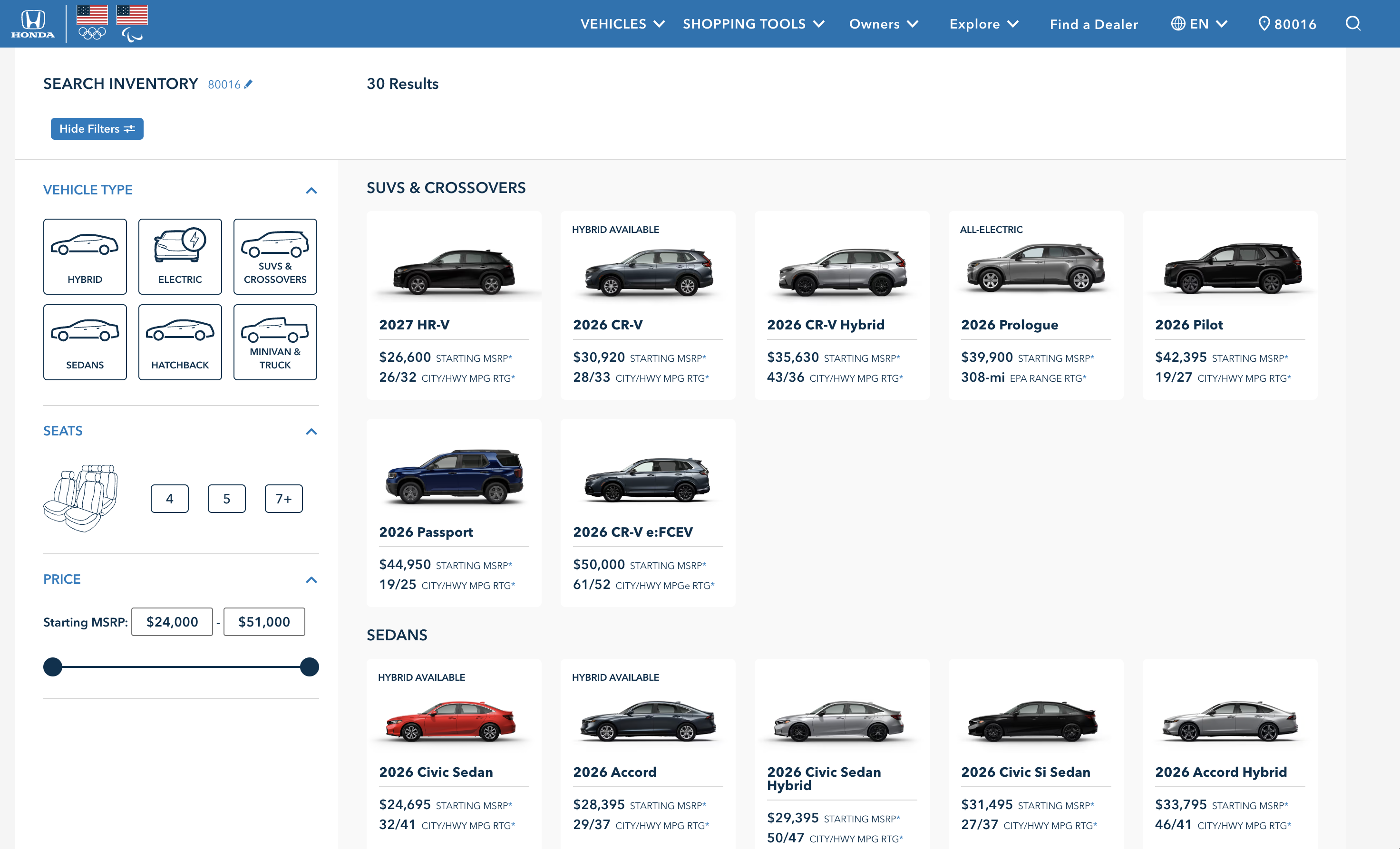This screenshot has height=849, width=1400.
Task: Click the 2026 CR-V title link
Action: click(608, 325)
